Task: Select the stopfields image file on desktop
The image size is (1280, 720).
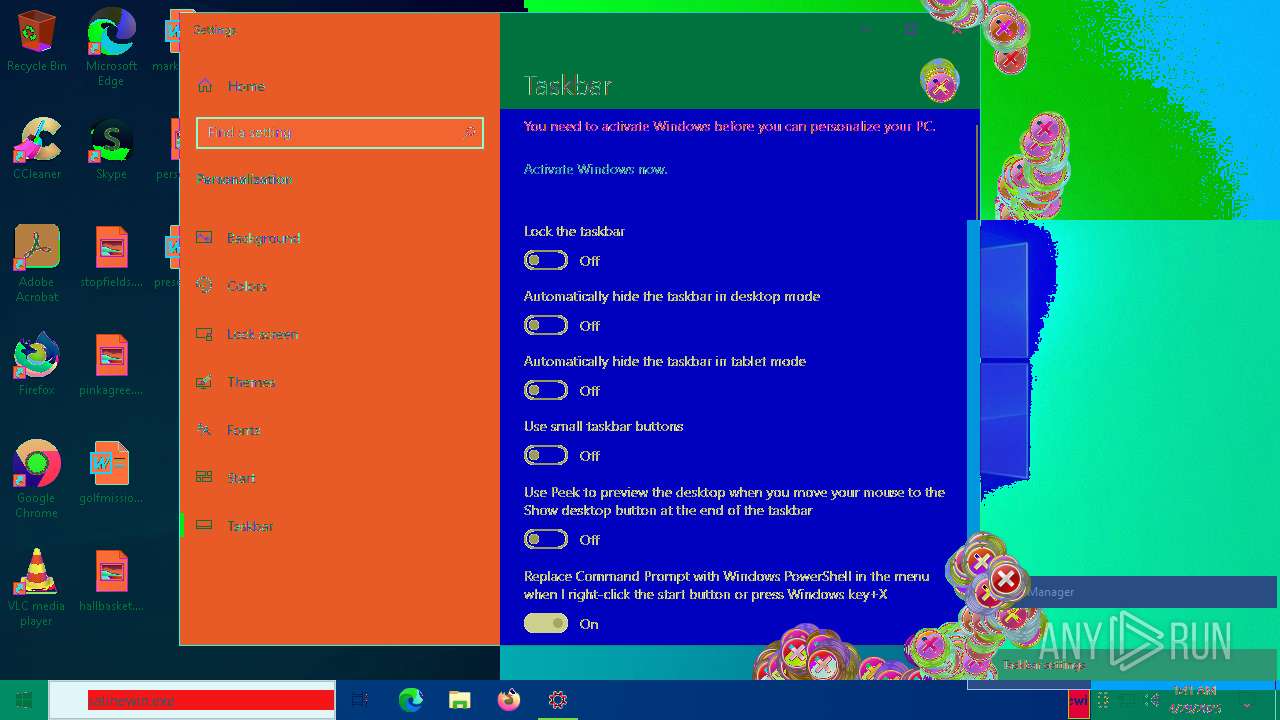Action: pos(111,257)
